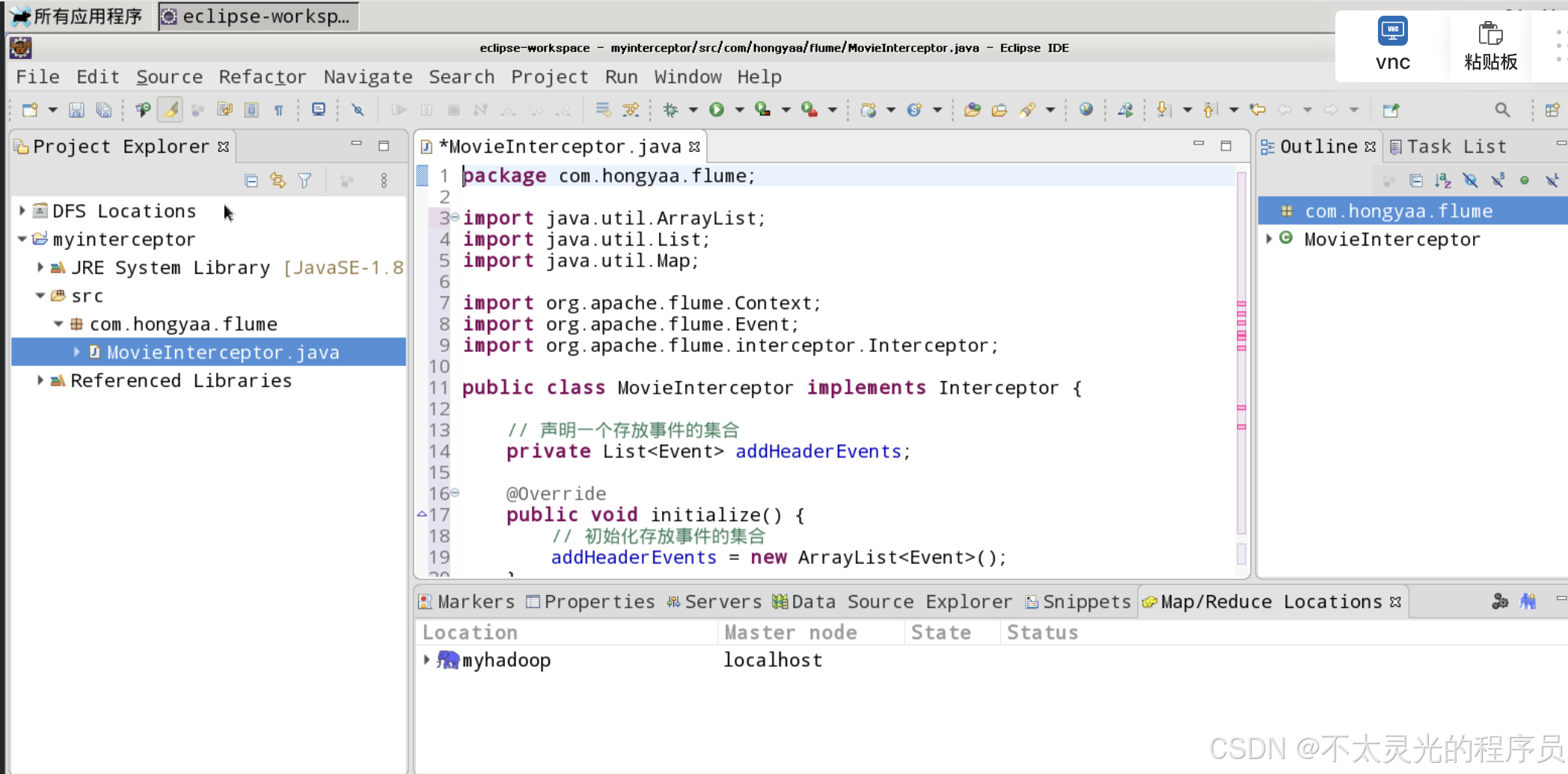Open Project Explorer view menu dots
1568x774 pixels.
coord(384,180)
